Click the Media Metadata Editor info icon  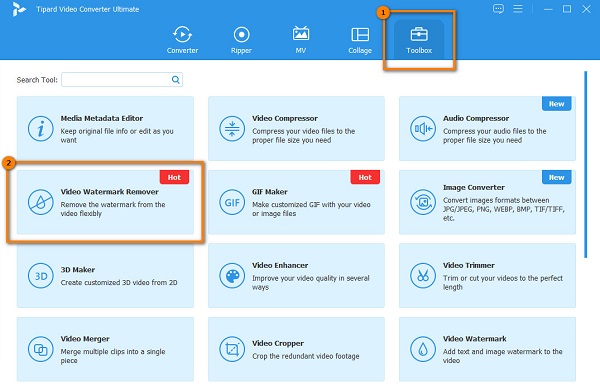pos(41,129)
